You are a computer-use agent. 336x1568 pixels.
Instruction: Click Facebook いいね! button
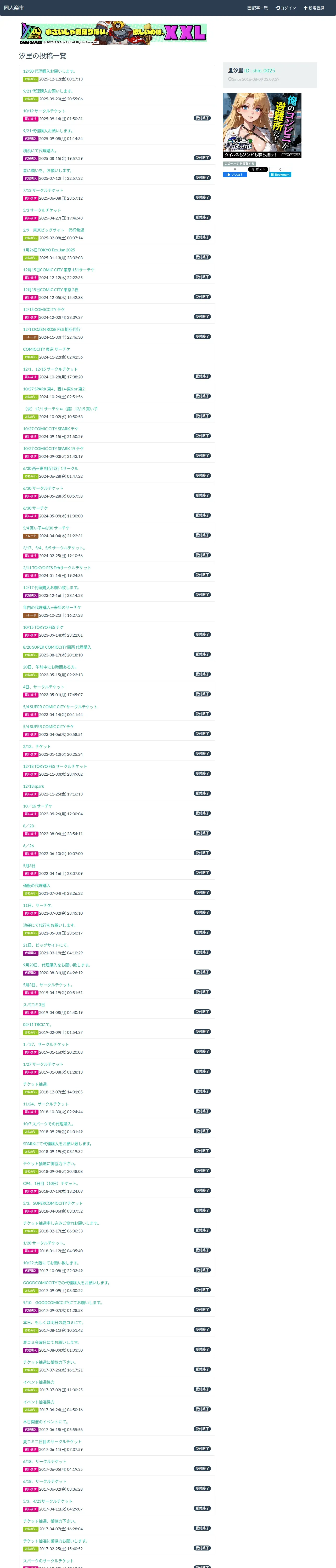click(235, 175)
